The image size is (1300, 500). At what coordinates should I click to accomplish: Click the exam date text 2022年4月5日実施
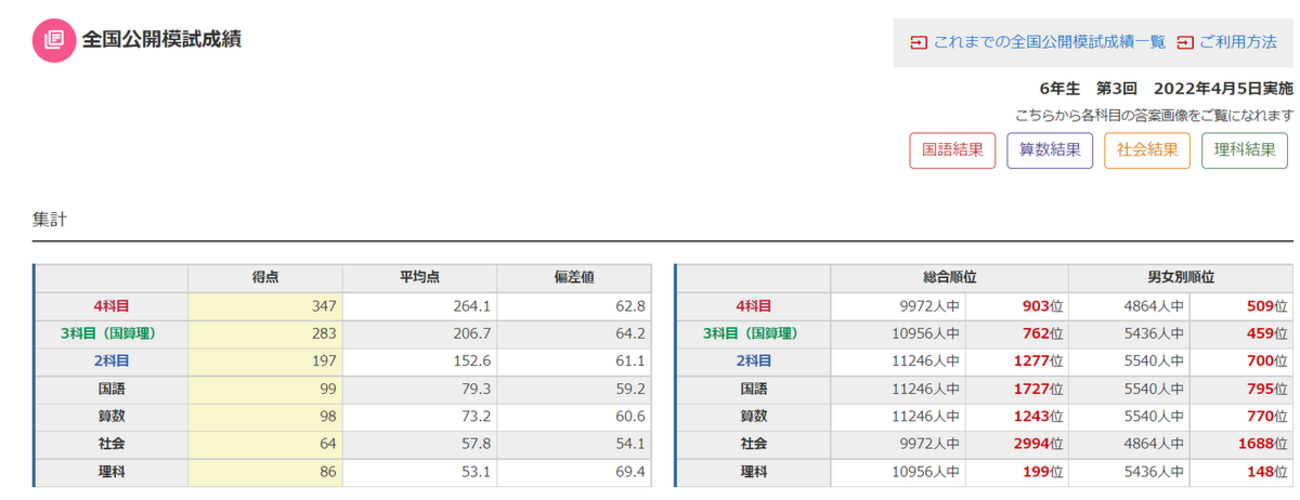click(1223, 89)
